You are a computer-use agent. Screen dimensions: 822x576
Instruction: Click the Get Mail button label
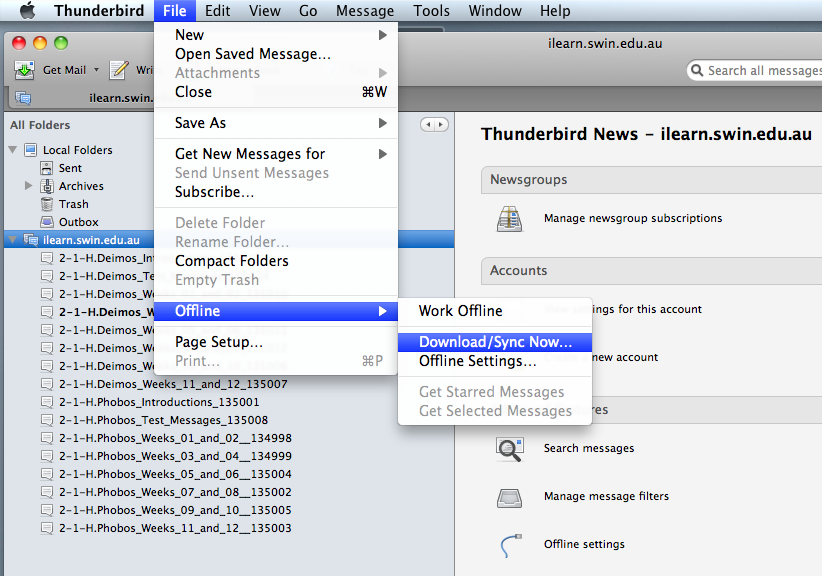coord(64,70)
